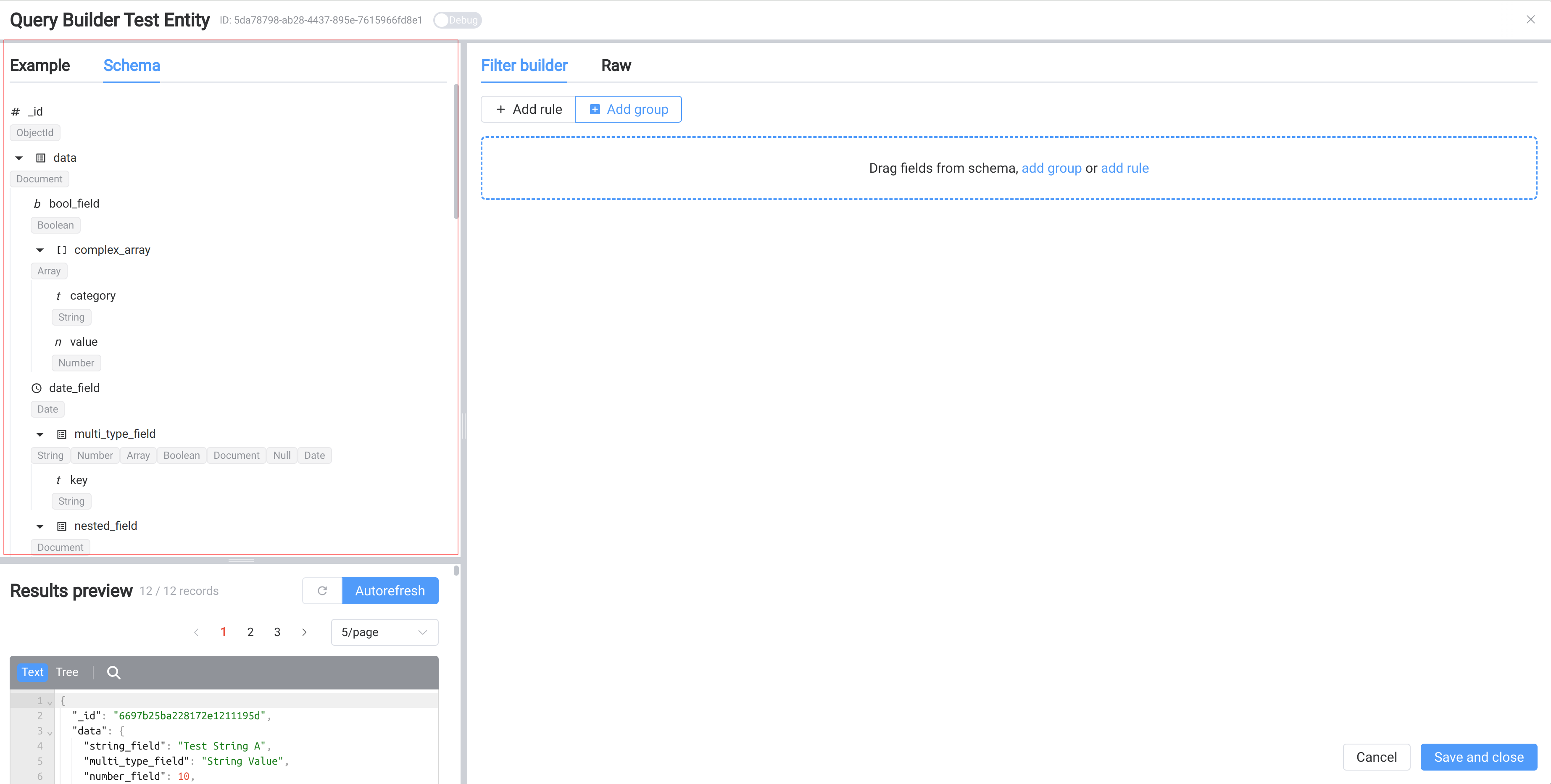Click the add group link in drop area

[x=1051, y=168]
